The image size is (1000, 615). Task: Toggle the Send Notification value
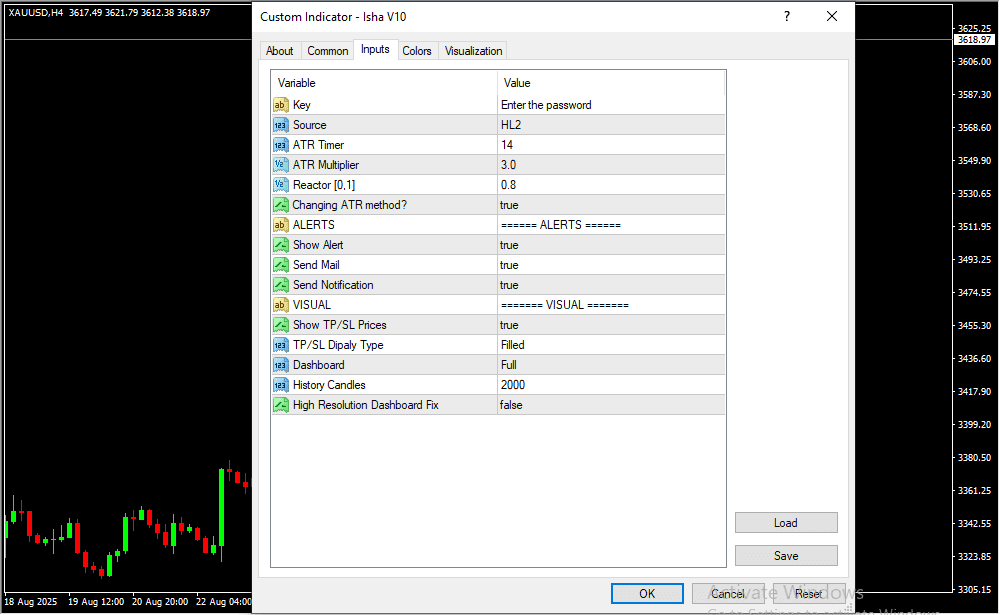click(610, 285)
